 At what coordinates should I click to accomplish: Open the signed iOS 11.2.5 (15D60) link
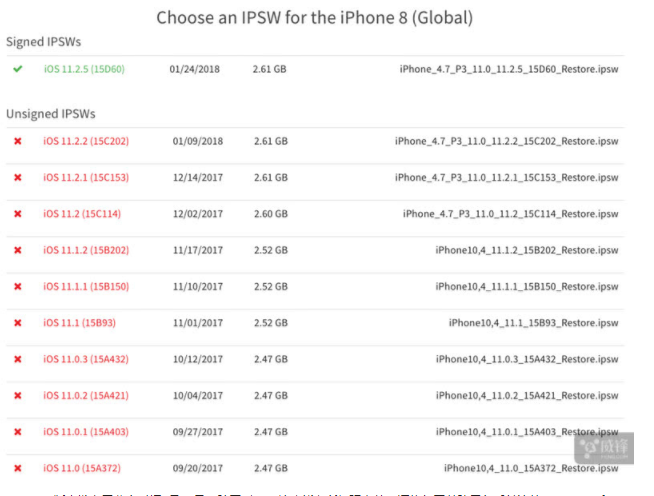pos(82,69)
